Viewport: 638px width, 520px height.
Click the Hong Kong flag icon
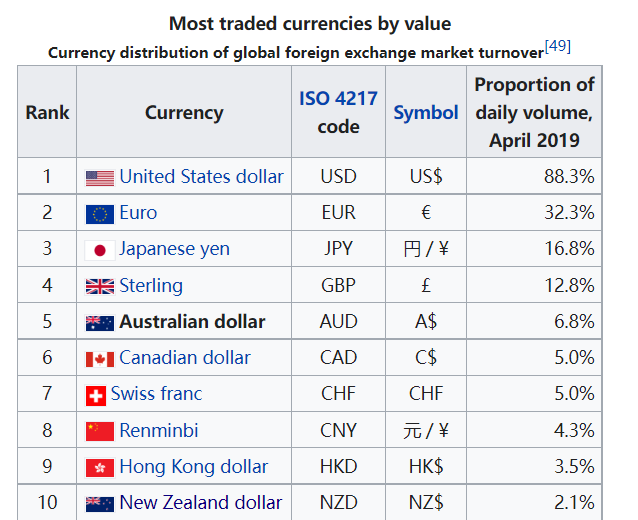[100, 468]
